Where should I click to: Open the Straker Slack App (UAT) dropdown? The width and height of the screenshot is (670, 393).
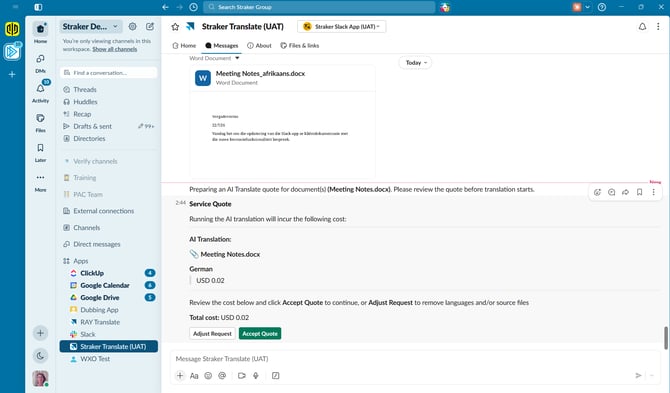(x=341, y=26)
